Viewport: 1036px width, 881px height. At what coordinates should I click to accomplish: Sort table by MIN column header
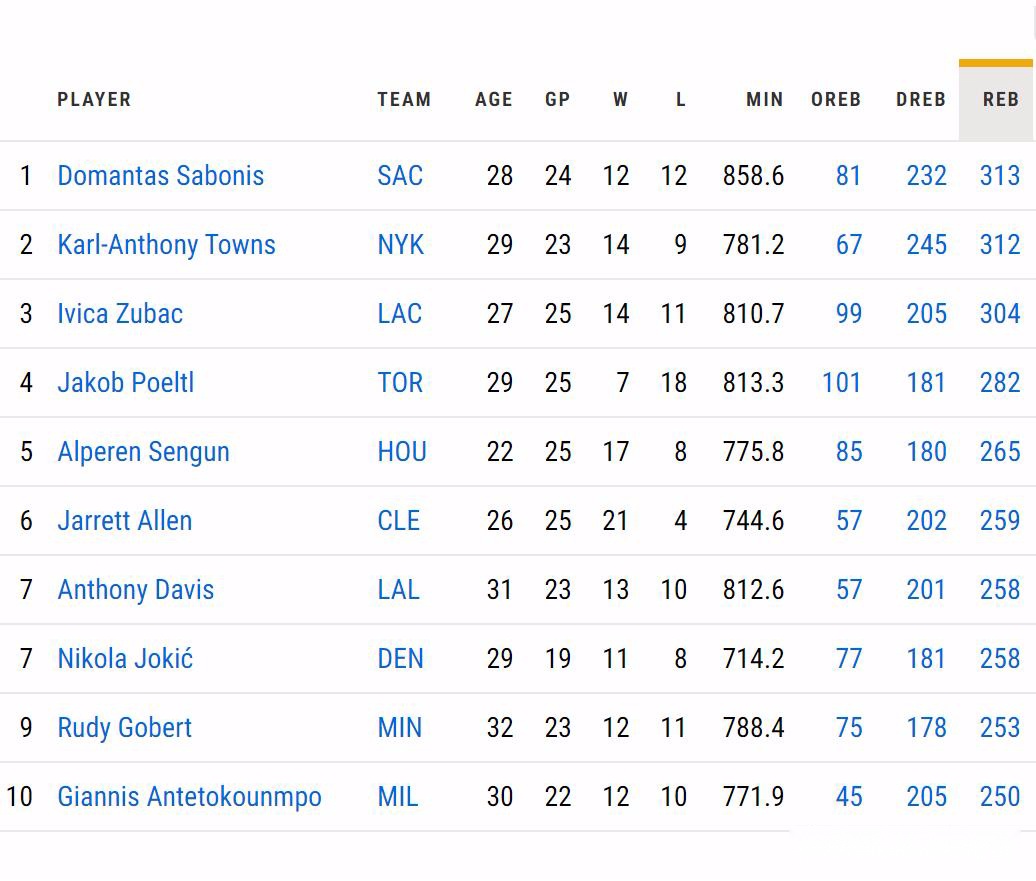click(x=764, y=100)
